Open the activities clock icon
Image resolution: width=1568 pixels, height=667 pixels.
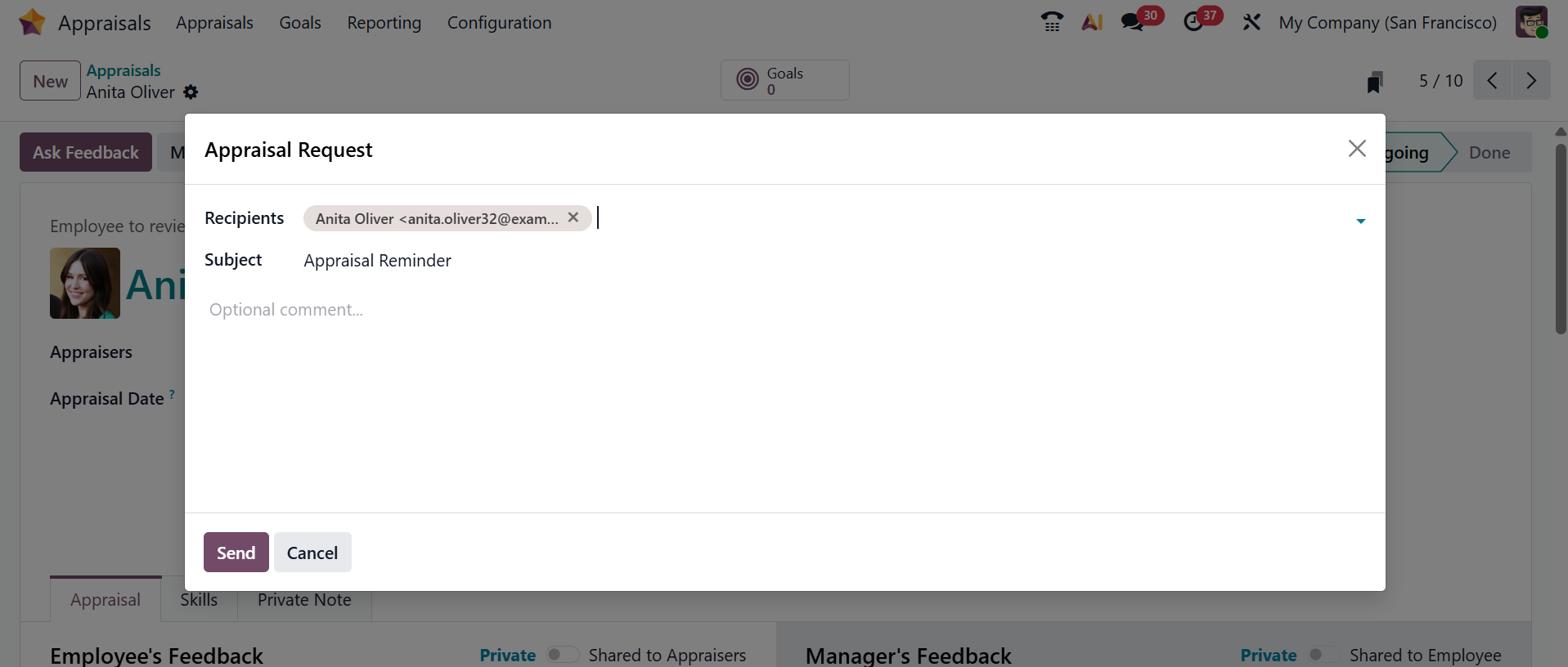tap(1193, 22)
